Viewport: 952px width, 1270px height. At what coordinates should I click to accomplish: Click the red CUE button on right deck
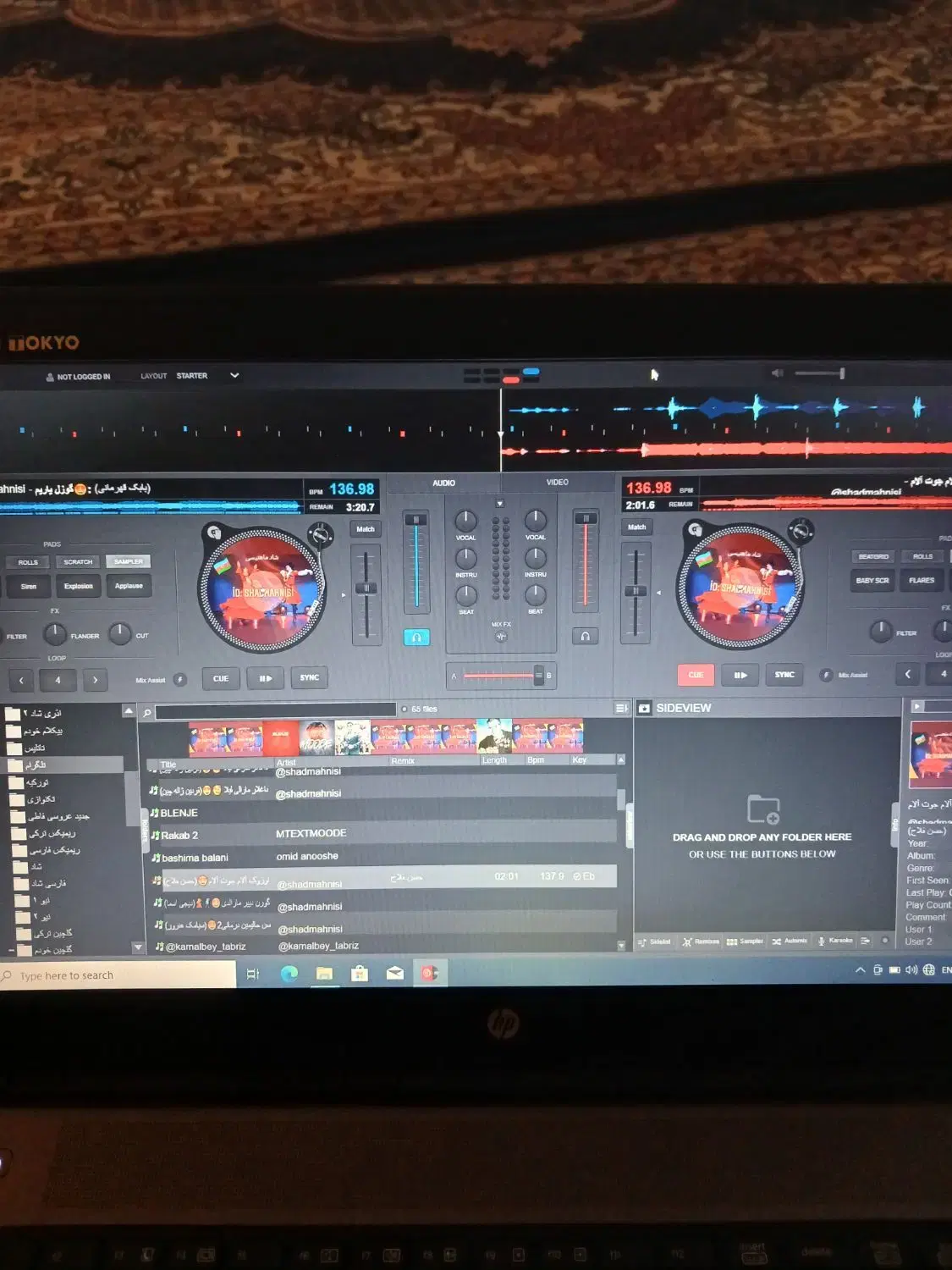(x=696, y=675)
